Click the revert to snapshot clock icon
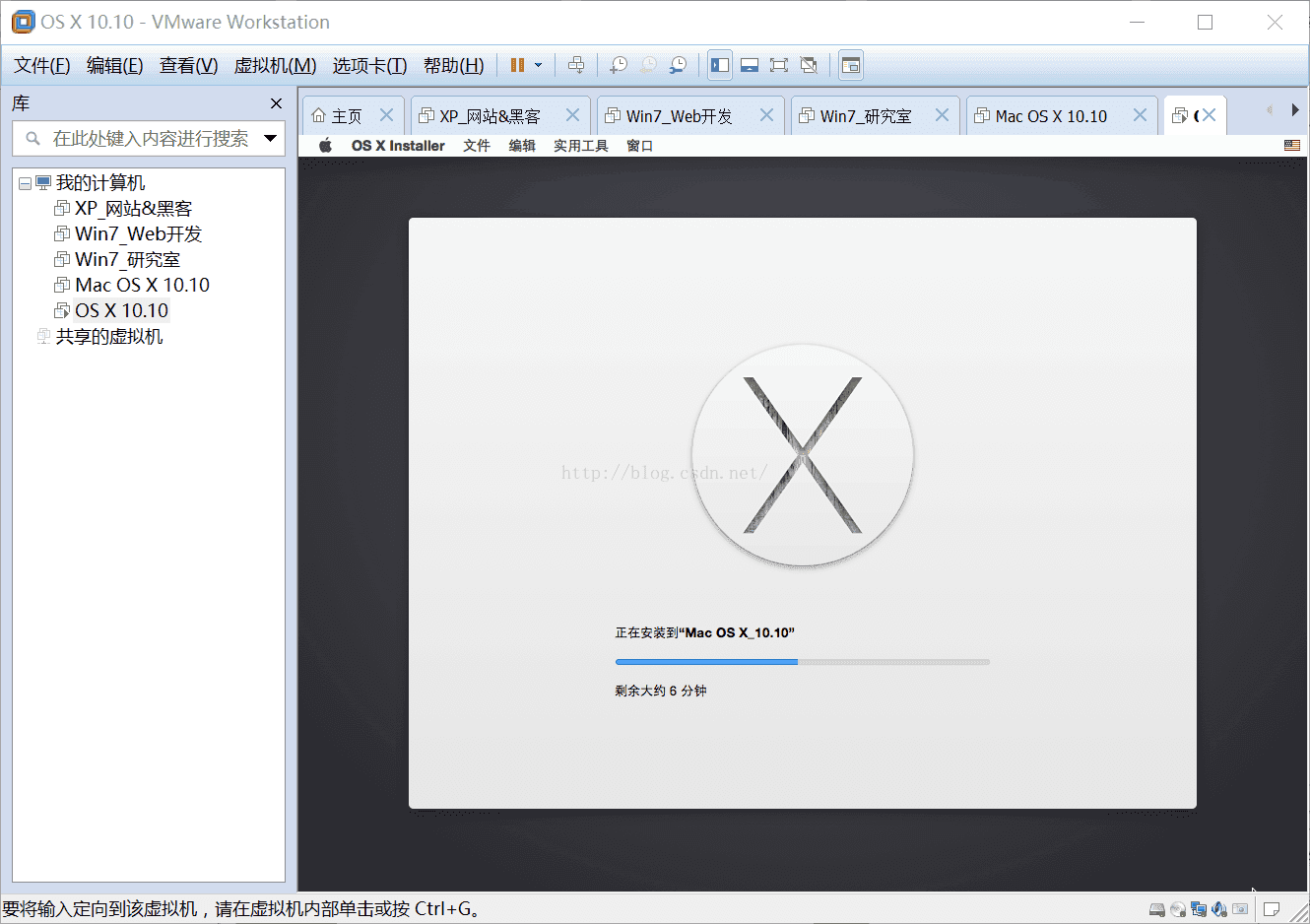The height and width of the screenshot is (924, 1310). pyautogui.click(x=648, y=65)
